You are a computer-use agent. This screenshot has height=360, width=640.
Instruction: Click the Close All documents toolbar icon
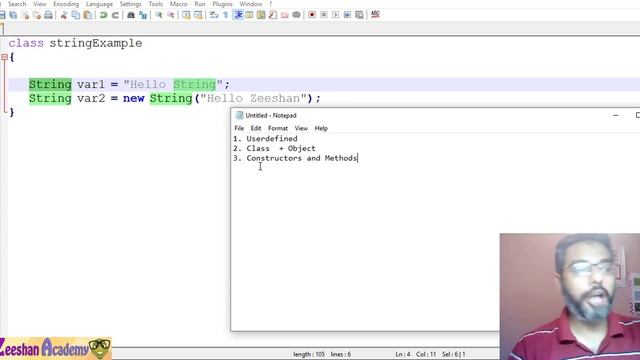tap(37, 15)
